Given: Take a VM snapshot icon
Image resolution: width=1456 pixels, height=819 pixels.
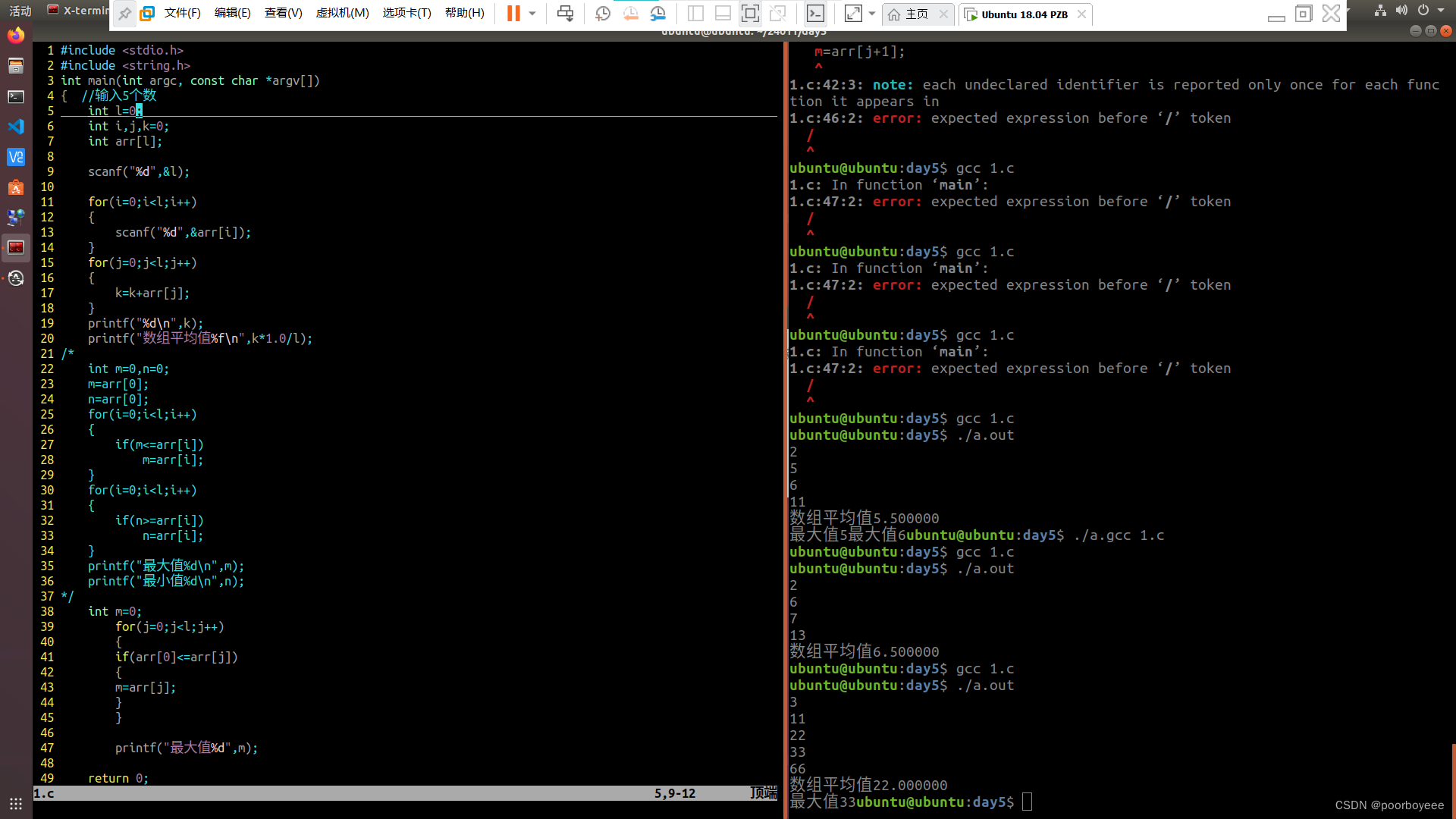Looking at the screenshot, I should [603, 14].
